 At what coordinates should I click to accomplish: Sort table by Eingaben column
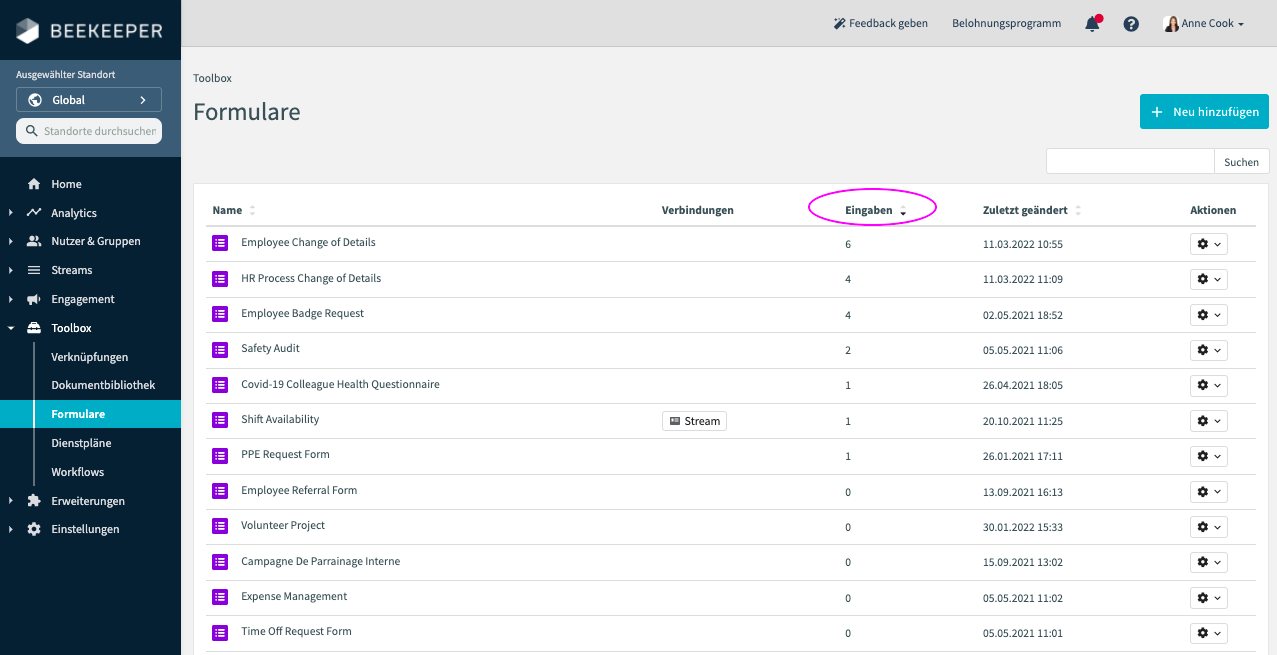875,211
